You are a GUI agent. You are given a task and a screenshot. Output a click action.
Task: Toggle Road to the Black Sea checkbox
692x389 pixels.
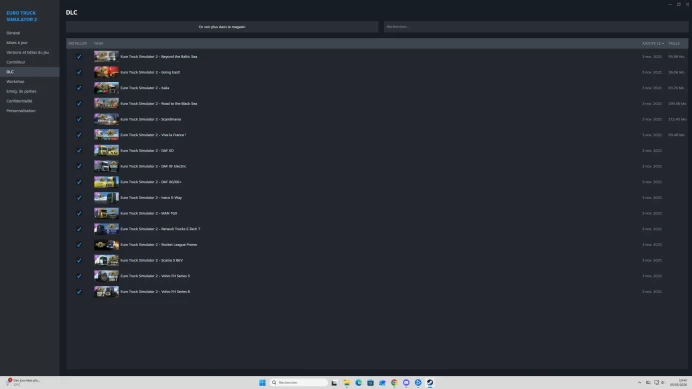[x=79, y=104]
